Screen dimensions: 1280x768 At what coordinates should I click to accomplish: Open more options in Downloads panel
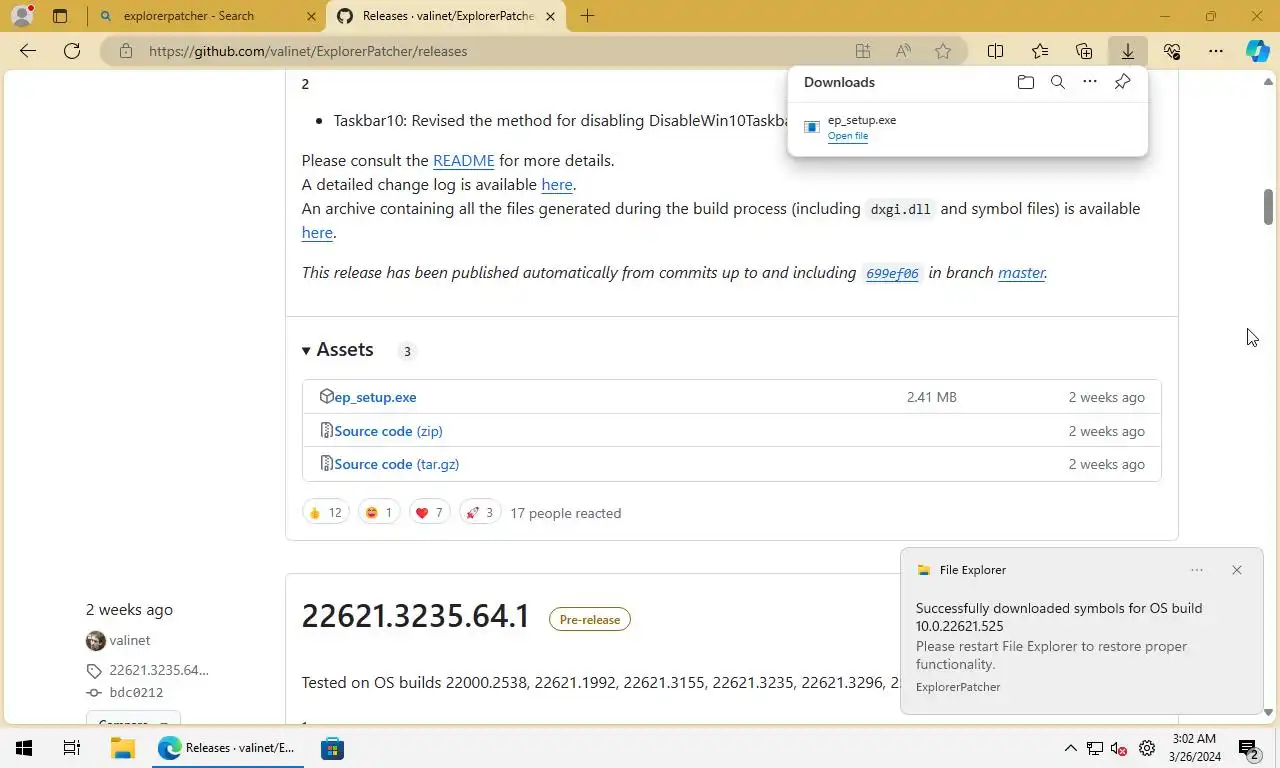tap(1090, 82)
